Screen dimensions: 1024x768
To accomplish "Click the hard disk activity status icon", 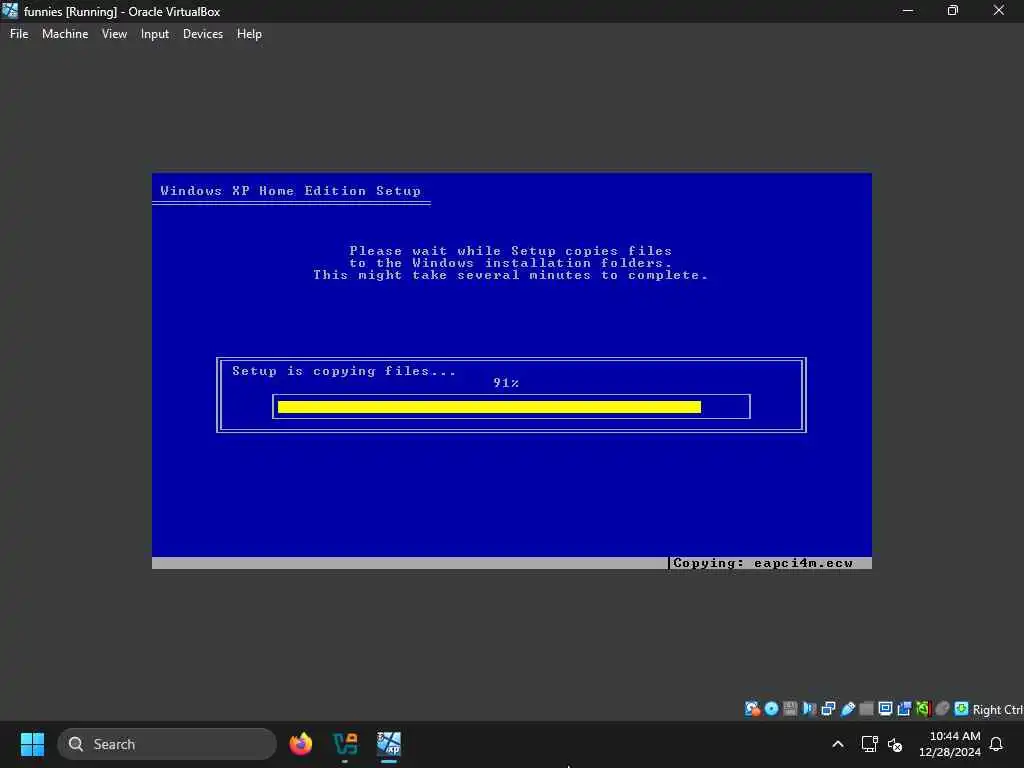I will click(x=752, y=709).
